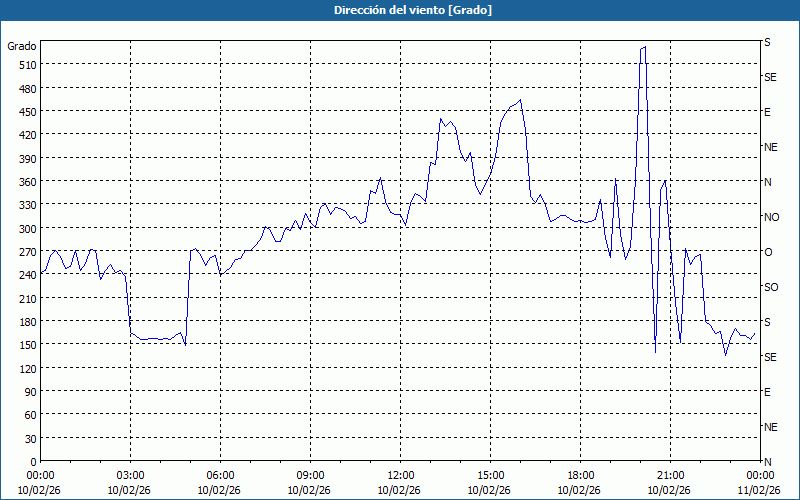Click the 270 tick on left axis
The height and width of the screenshot is (500, 800).
click(26, 252)
